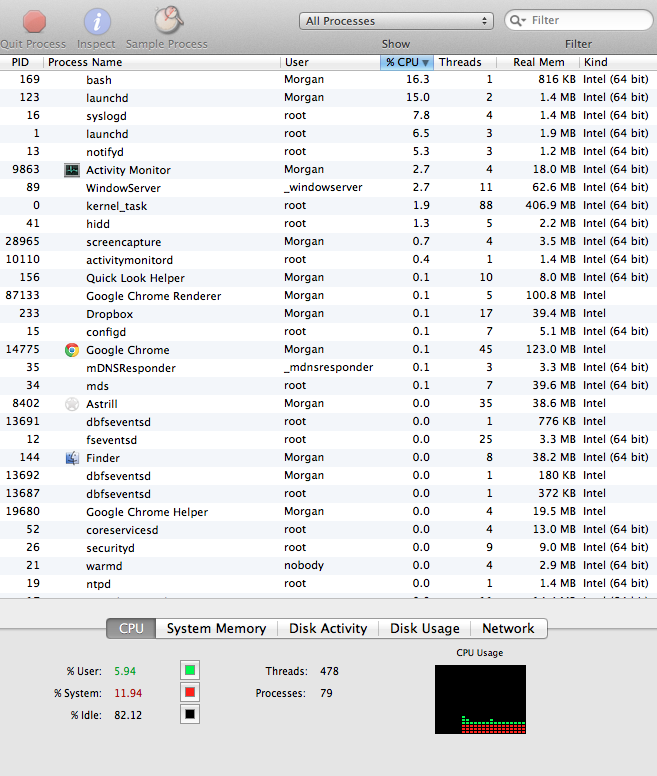
Task: Select the WindowServer process row
Action: [328, 188]
